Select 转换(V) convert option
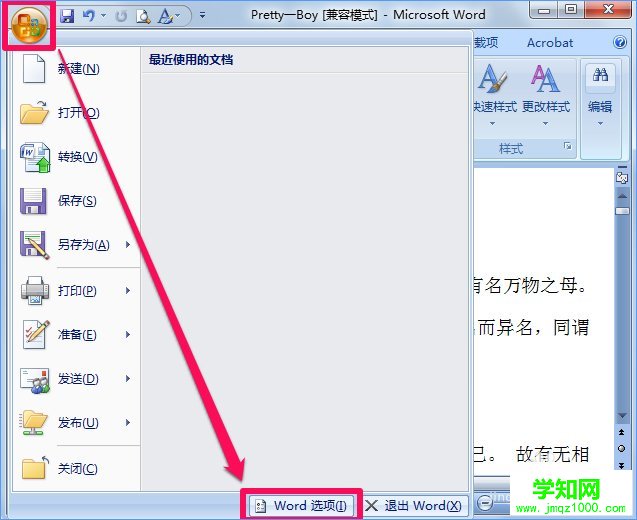The width and height of the screenshot is (637, 520). pos(77,156)
